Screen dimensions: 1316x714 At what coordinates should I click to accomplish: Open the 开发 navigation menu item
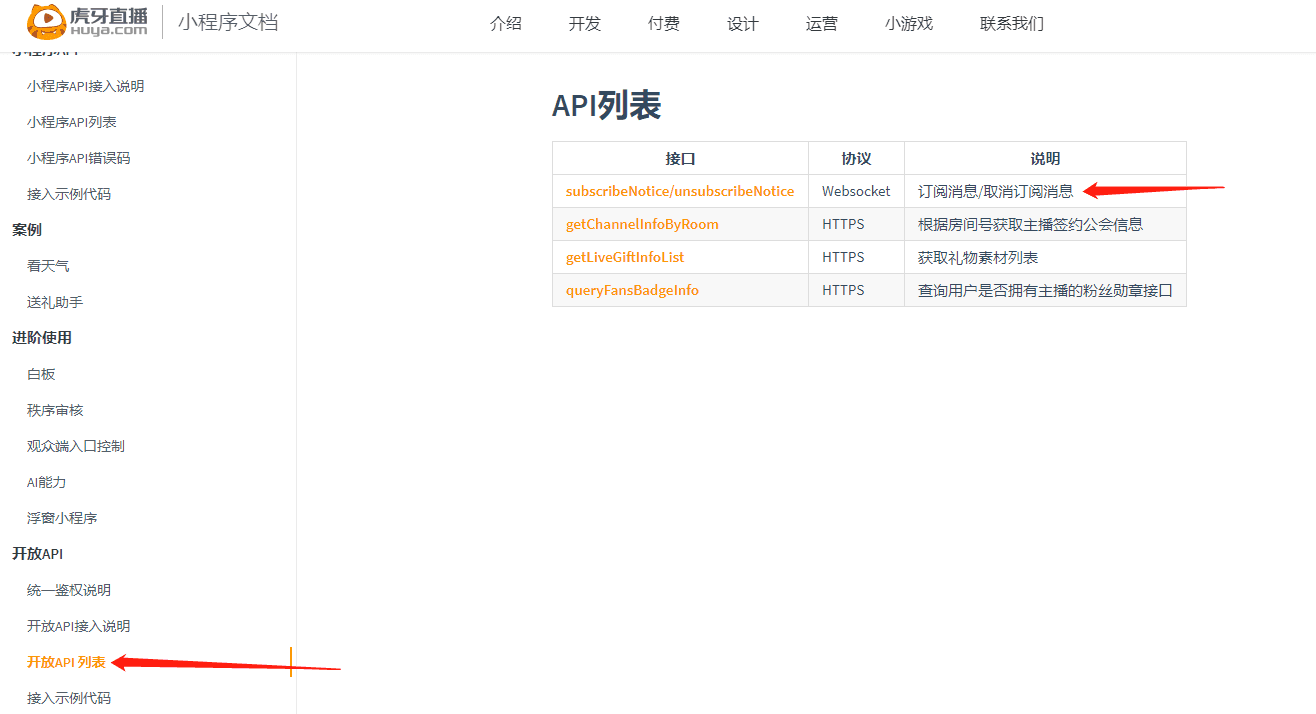click(x=585, y=24)
